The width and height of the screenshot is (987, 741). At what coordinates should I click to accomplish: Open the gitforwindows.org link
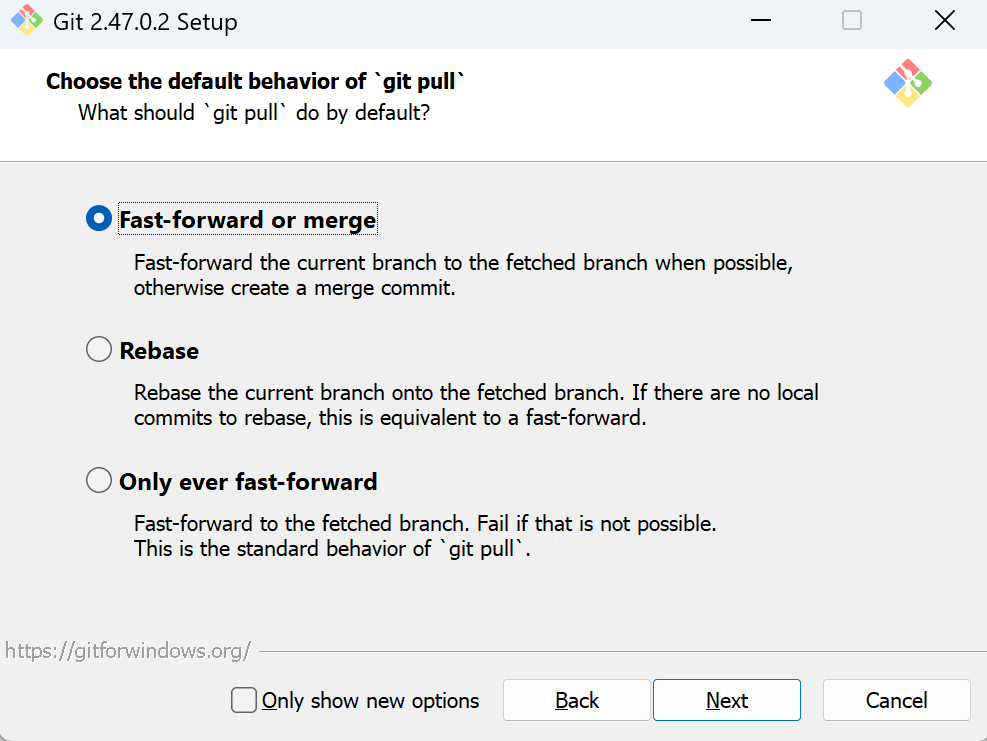pyautogui.click(x=127, y=651)
